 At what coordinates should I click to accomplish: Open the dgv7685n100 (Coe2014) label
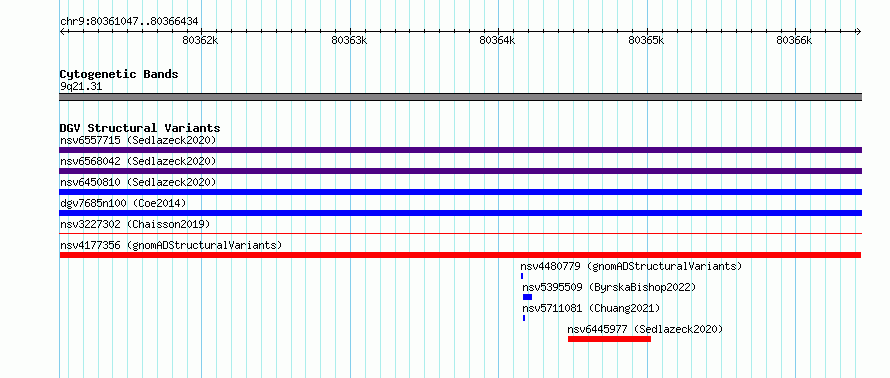click(123, 203)
